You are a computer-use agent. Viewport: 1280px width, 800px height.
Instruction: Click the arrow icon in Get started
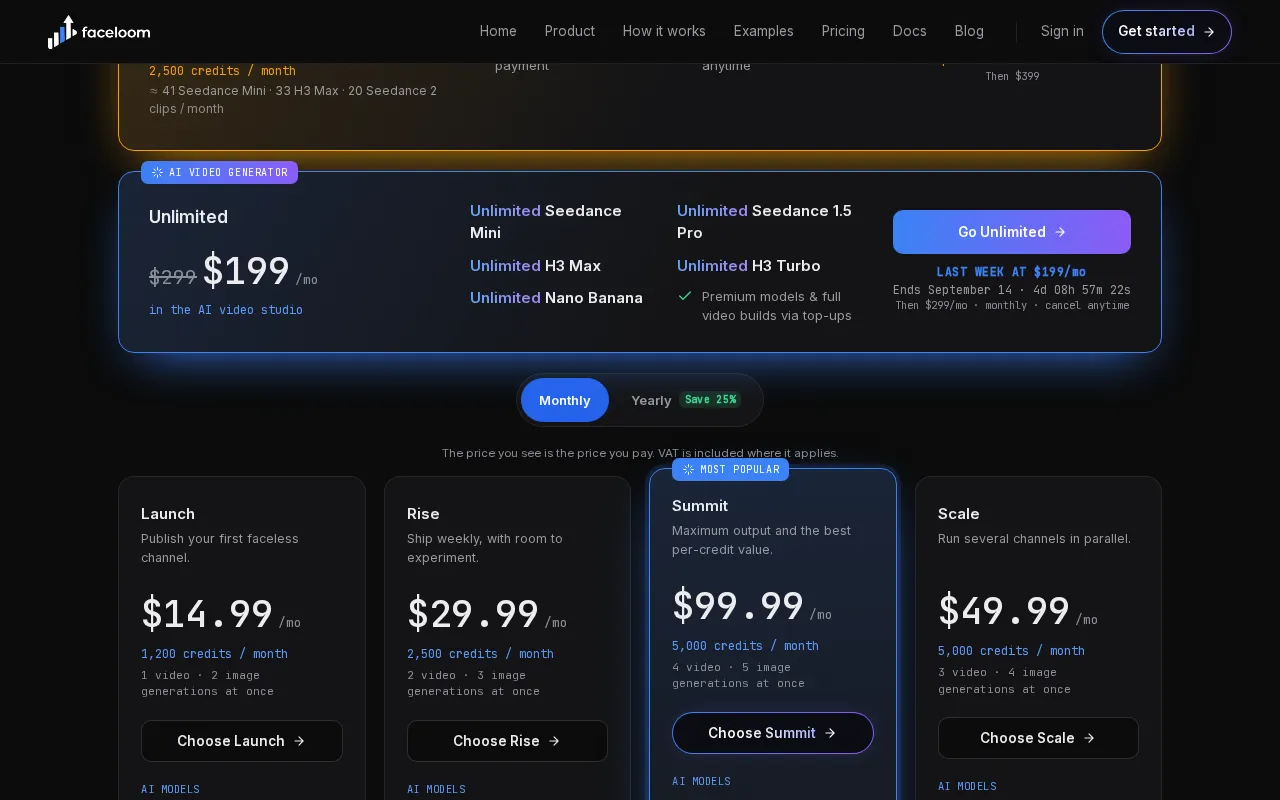1209,32
